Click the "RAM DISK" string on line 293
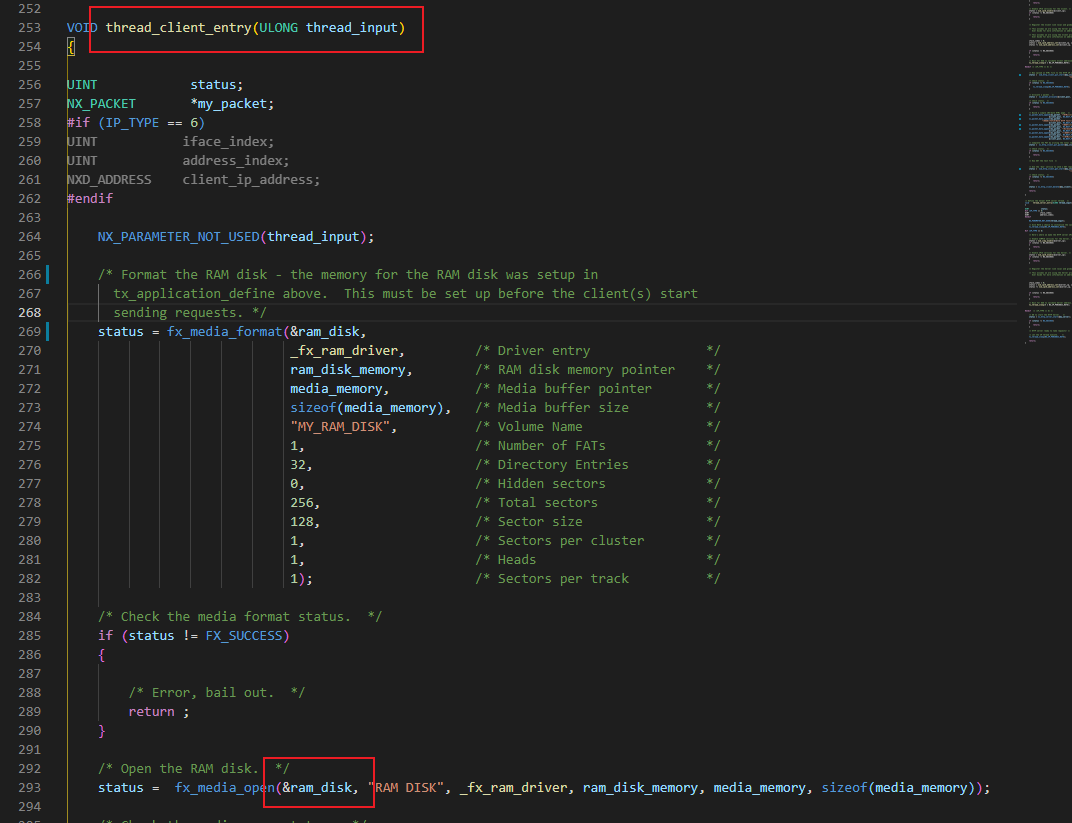Image resolution: width=1072 pixels, height=823 pixels. (405, 787)
